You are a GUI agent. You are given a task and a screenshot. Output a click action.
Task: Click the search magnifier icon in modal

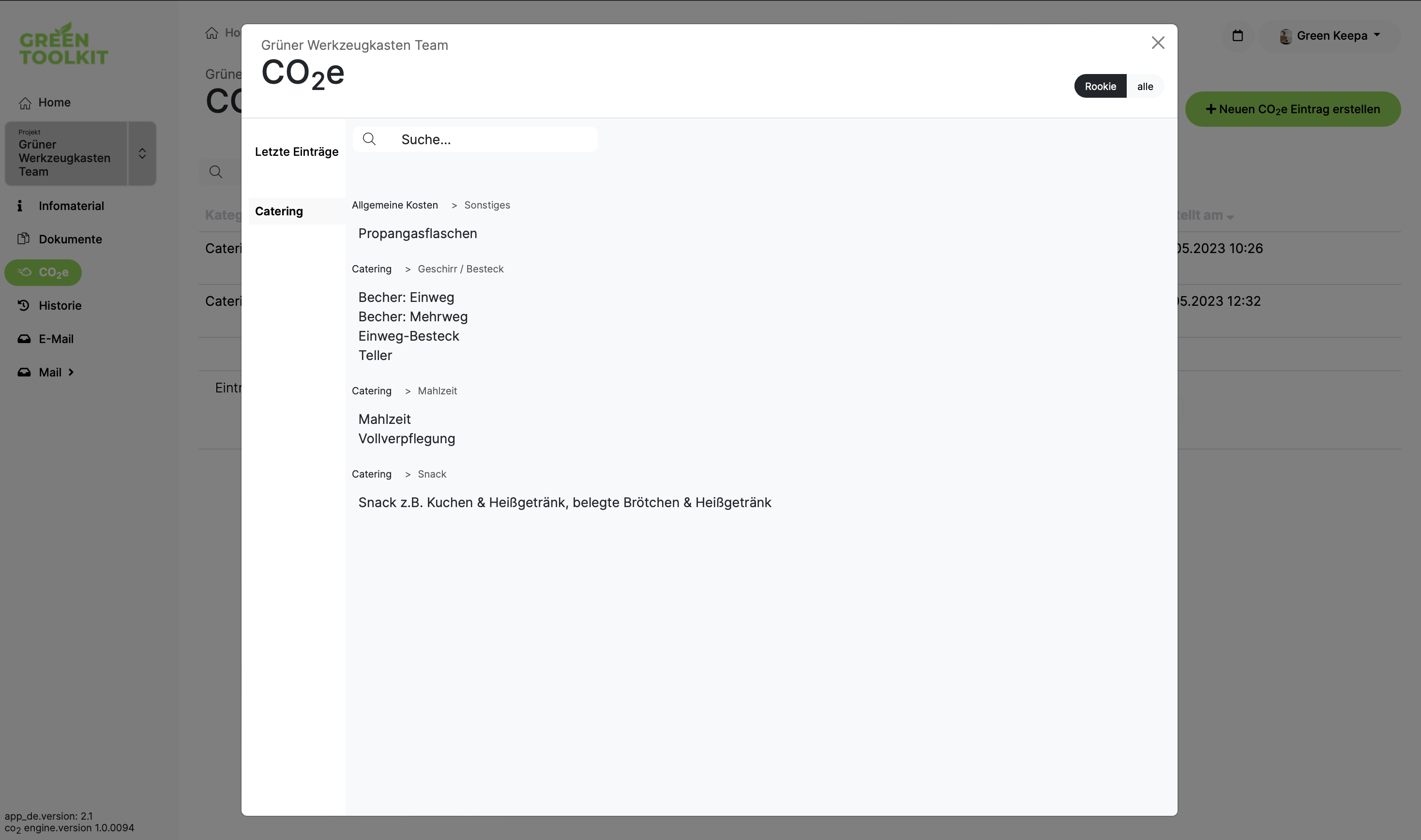click(369, 139)
